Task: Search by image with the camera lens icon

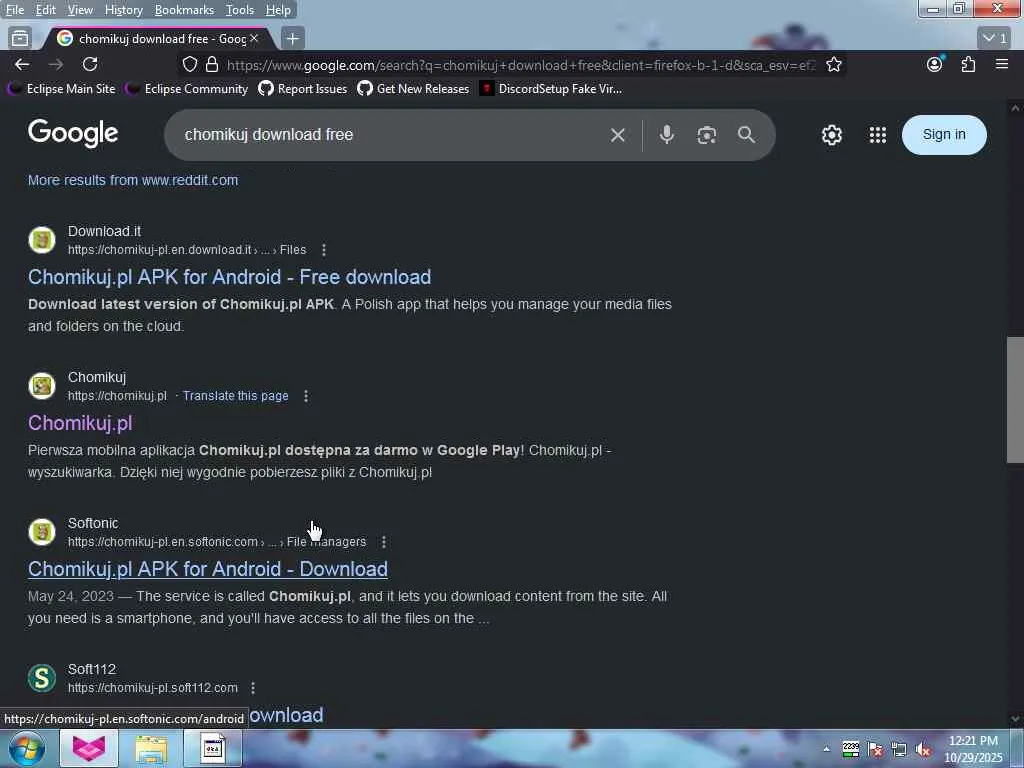Action: [x=707, y=135]
